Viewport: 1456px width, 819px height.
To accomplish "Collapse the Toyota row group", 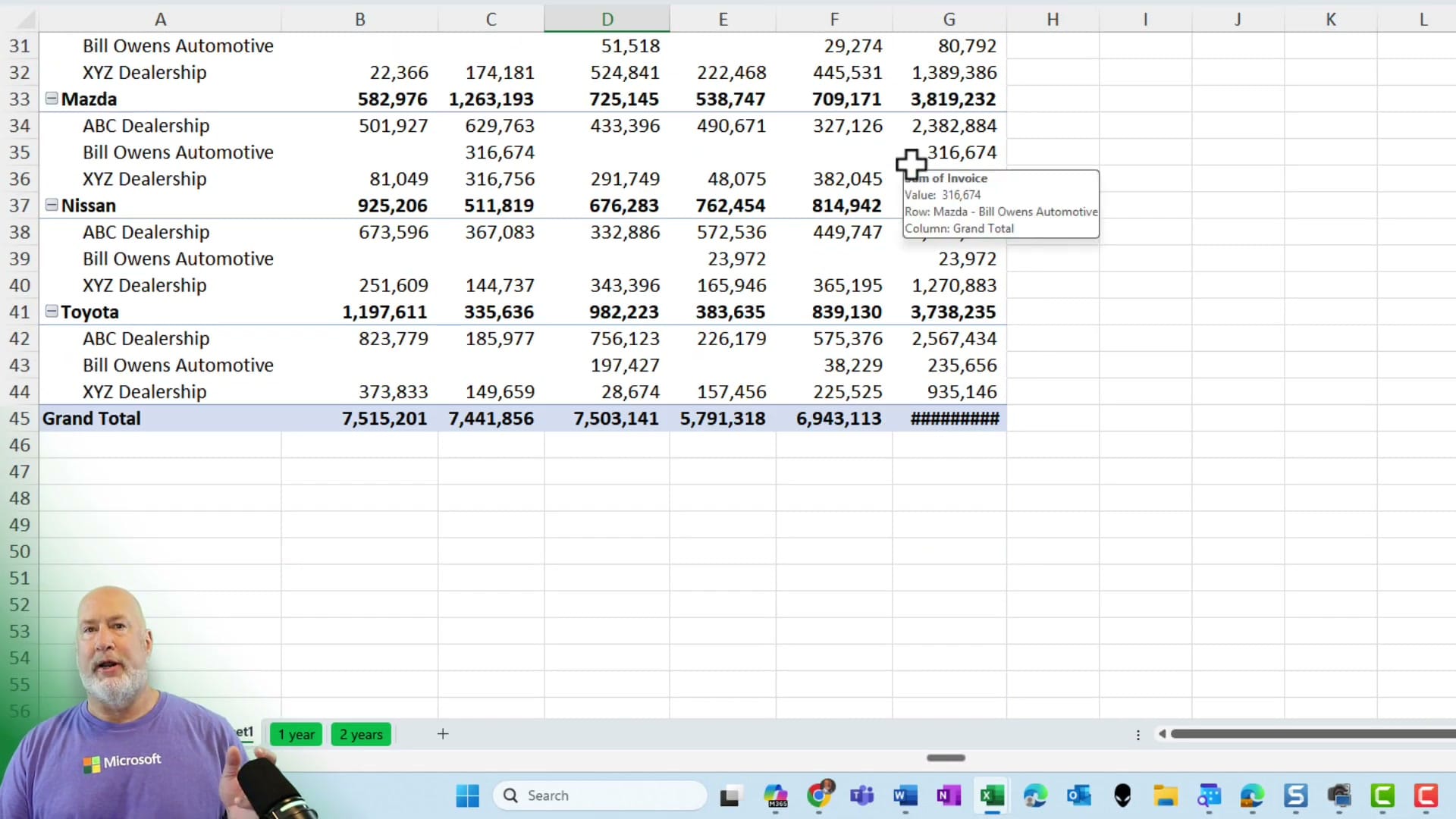I will coord(50,312).
